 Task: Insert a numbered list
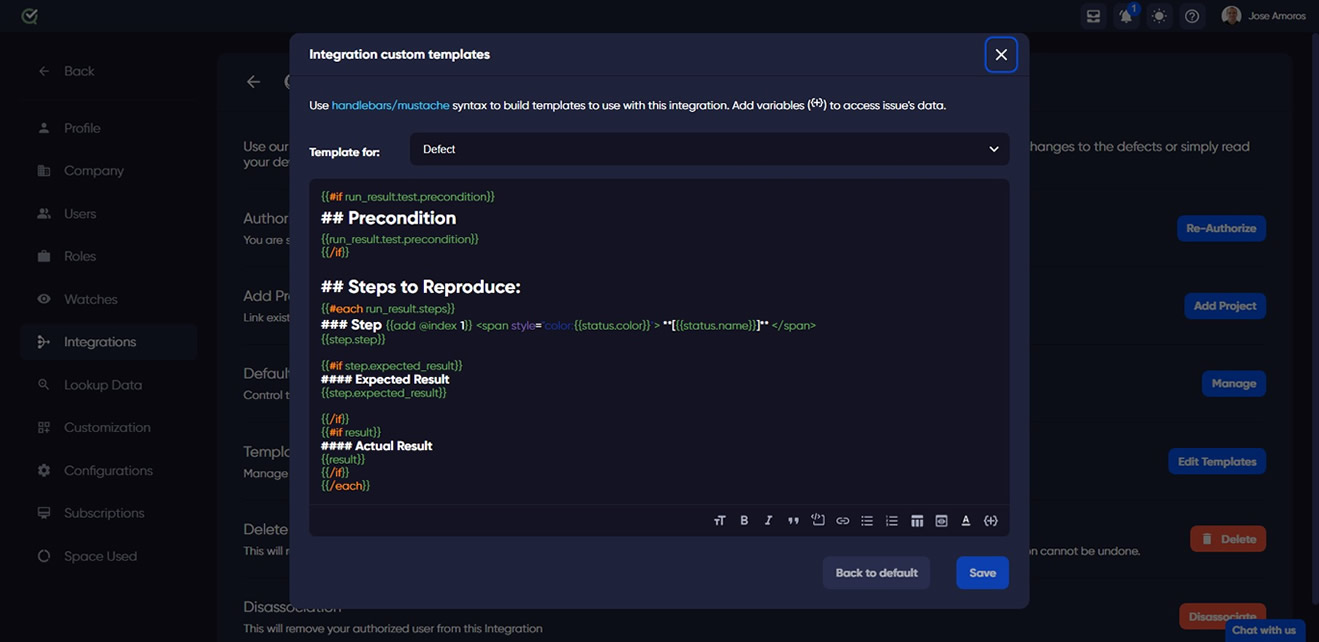click(x=892, y=521)
